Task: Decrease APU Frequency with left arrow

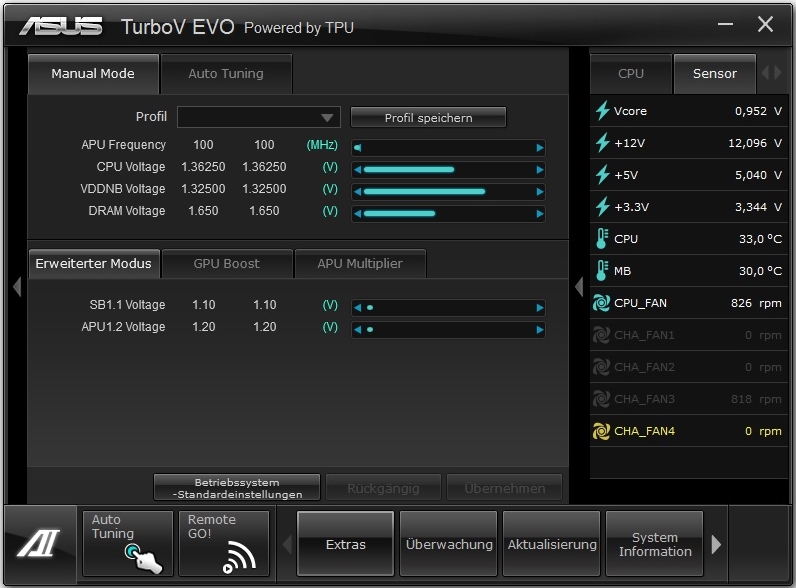Action: 358,148
